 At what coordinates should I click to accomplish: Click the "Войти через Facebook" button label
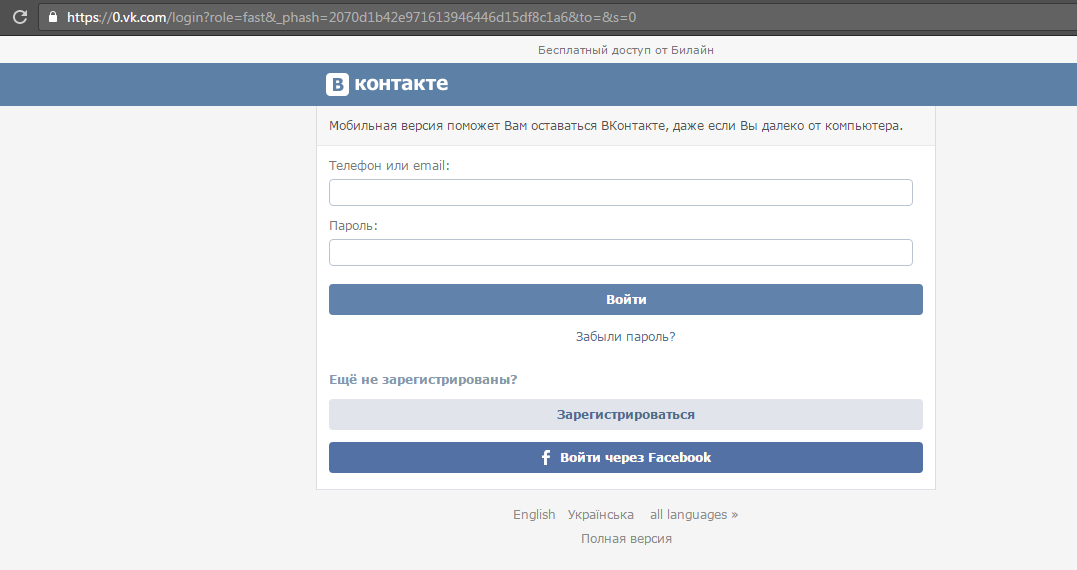point(635,458)
